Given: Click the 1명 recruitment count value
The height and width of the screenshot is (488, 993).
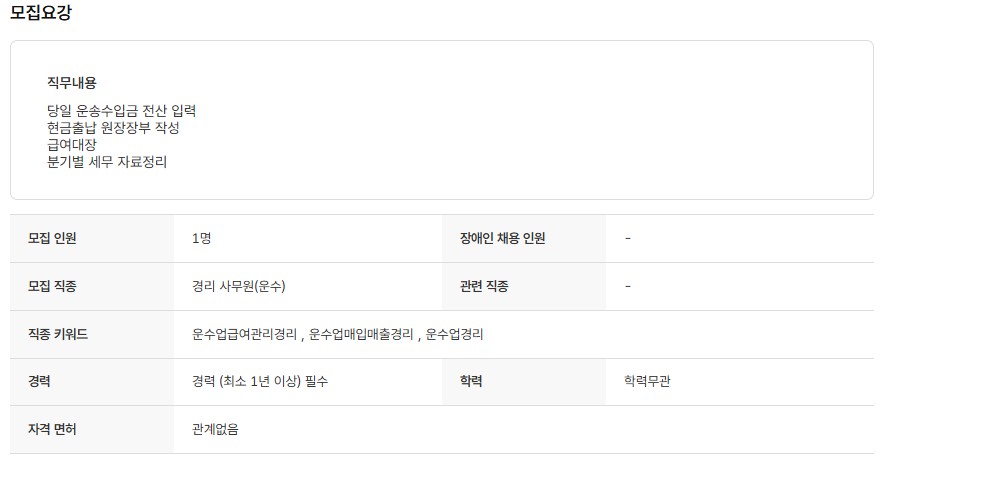Looking at the screenshot, I should [x=201, y=238].
